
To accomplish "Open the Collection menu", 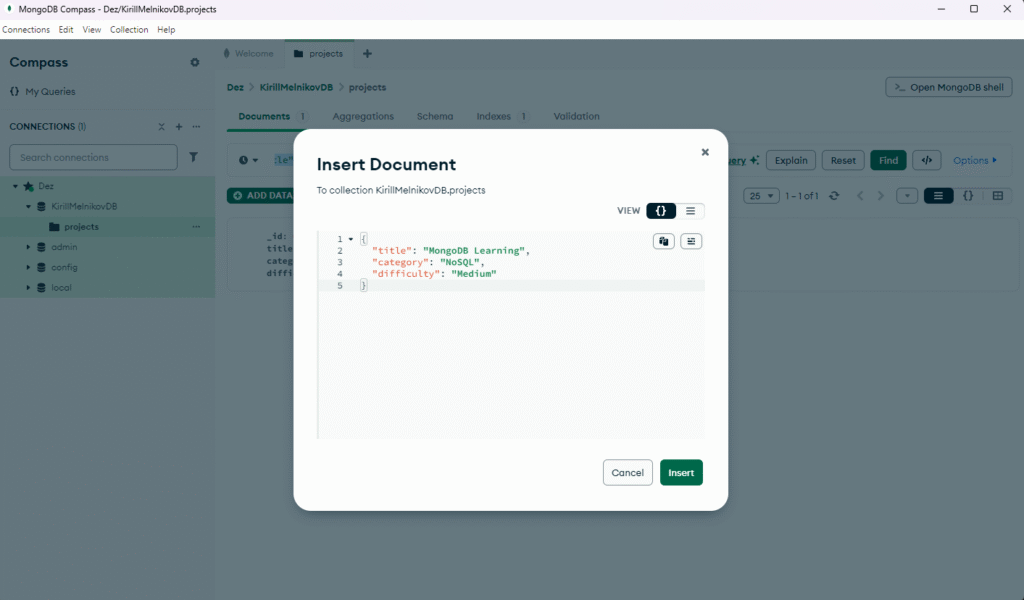I will [x=129, y=30].
